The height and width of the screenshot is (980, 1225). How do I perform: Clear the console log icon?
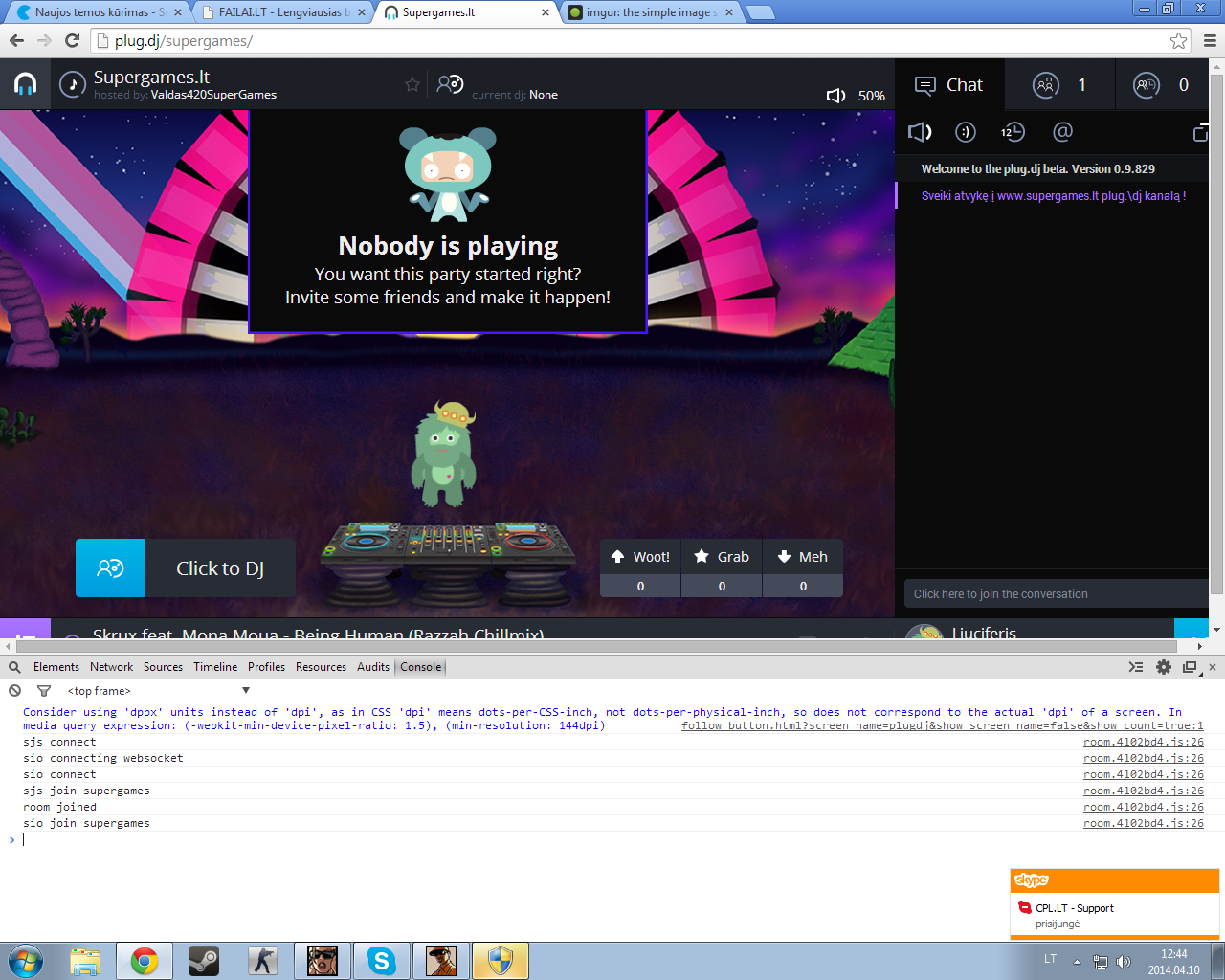[14, 690]
